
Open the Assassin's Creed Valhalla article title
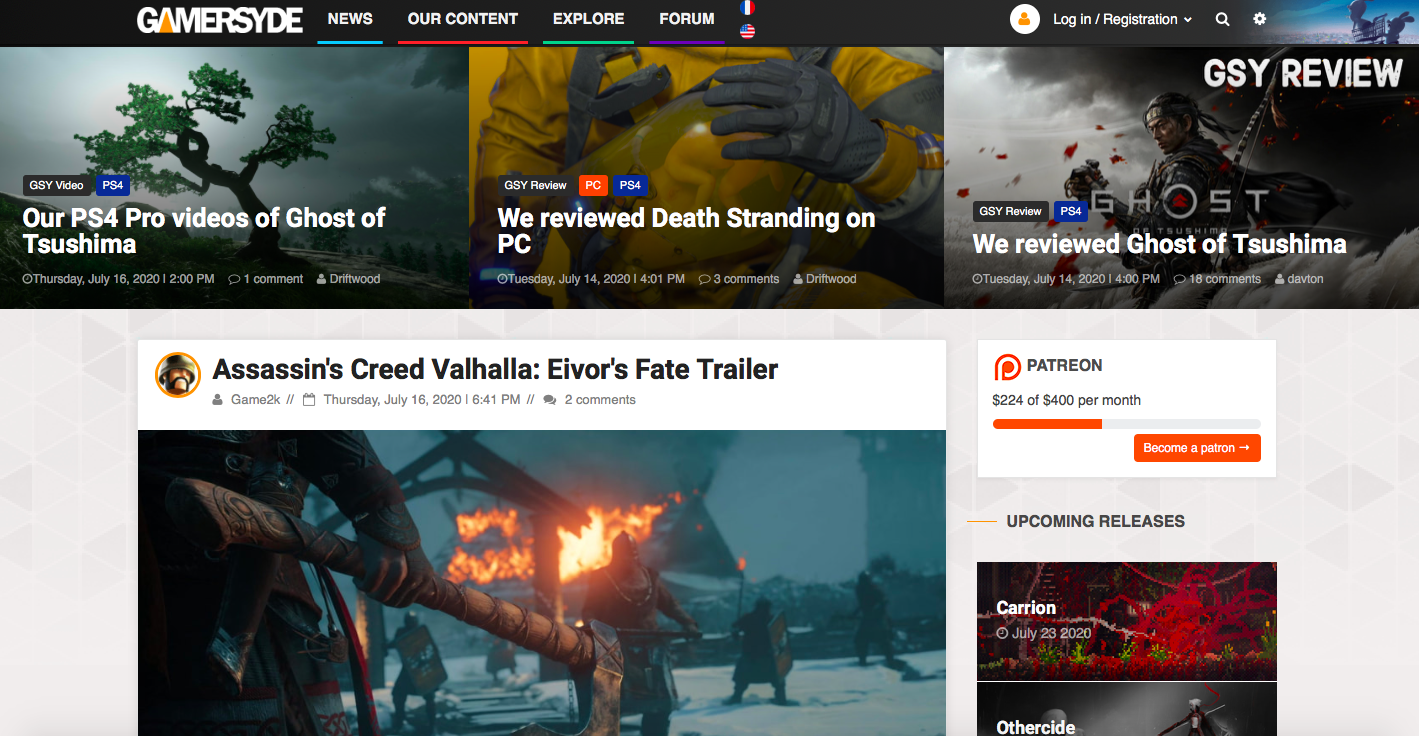pyautogui.click(x=495, y=369)
